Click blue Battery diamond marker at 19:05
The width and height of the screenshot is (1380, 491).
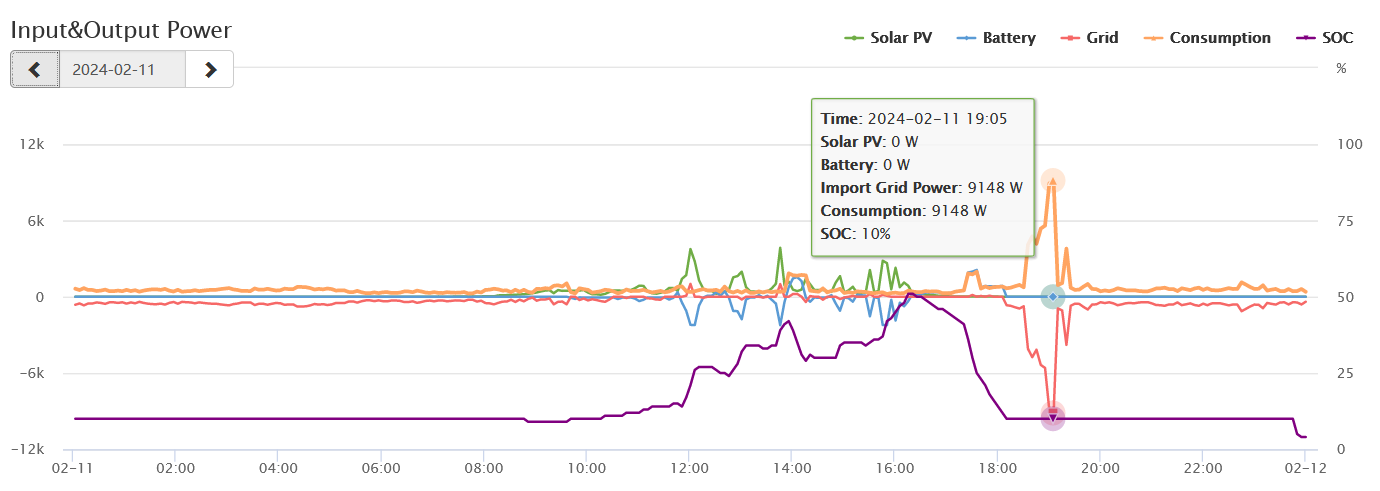(x=1052, y=297)
